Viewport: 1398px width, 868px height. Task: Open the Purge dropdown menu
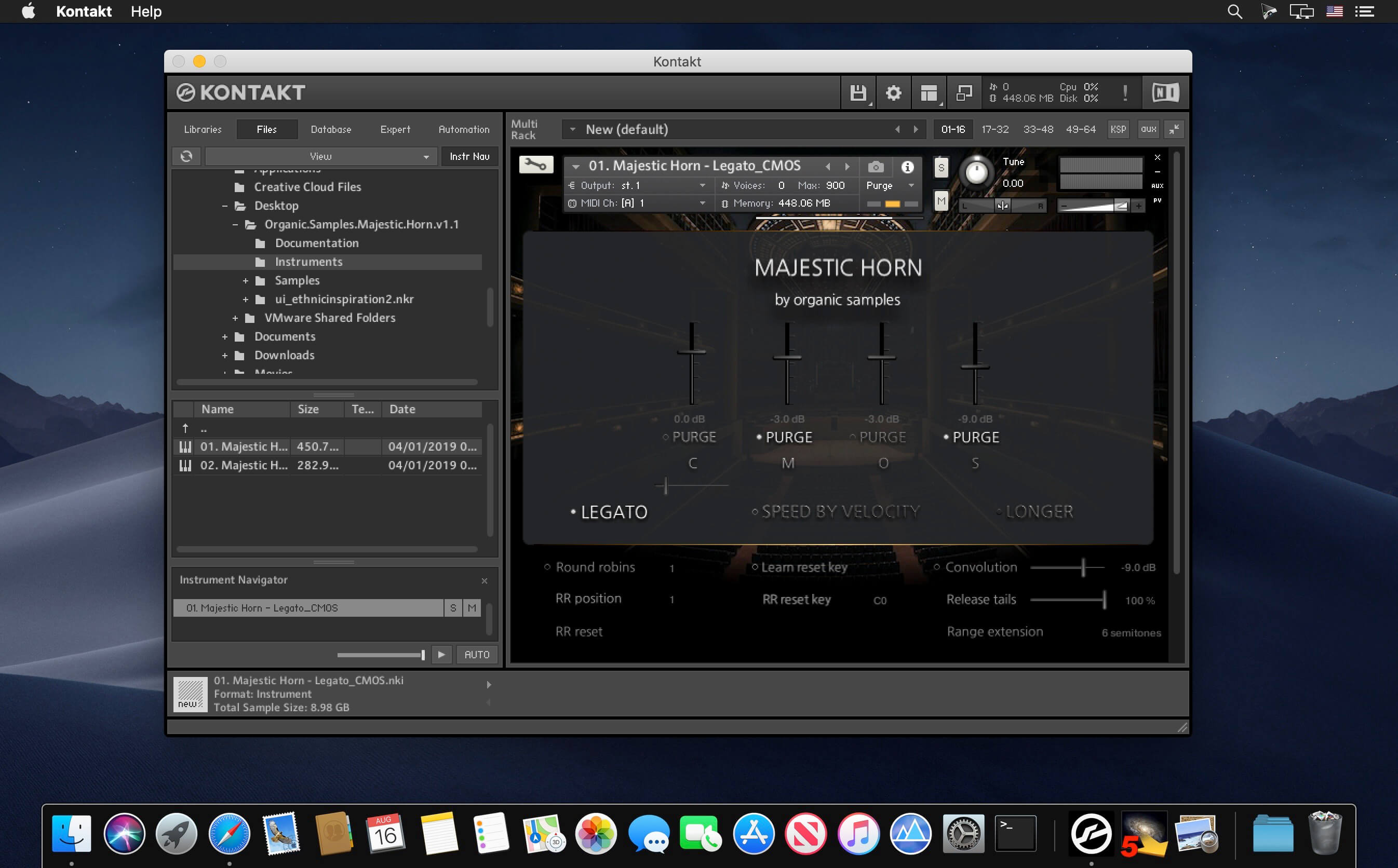[890, 185]
